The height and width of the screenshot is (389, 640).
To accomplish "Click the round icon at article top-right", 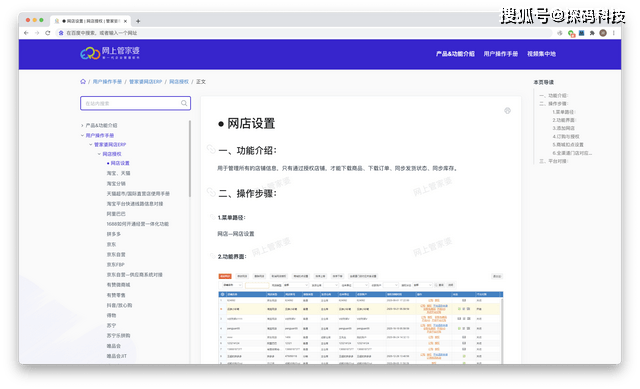I will 507,111.
